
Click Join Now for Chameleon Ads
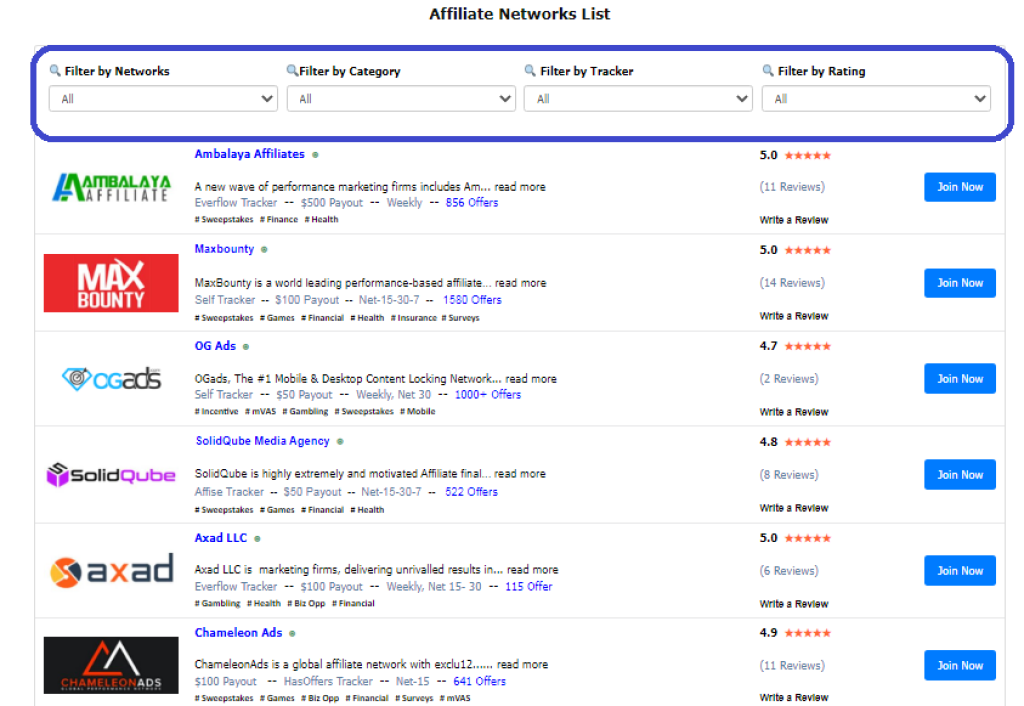point(959,666)
